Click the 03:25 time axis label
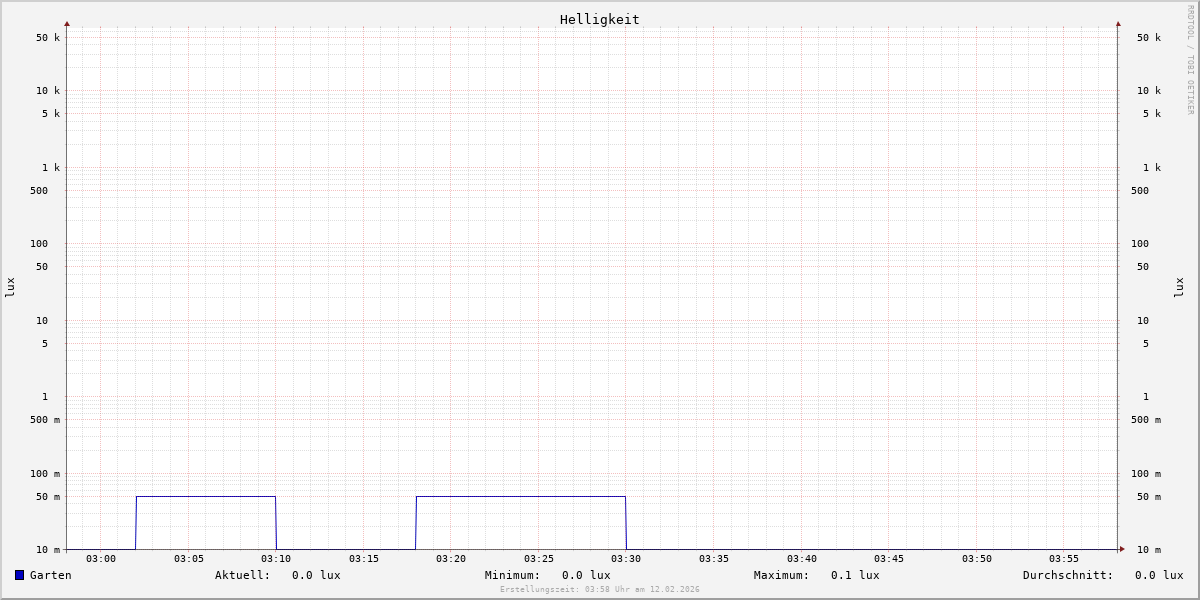 tap(539, 559)
